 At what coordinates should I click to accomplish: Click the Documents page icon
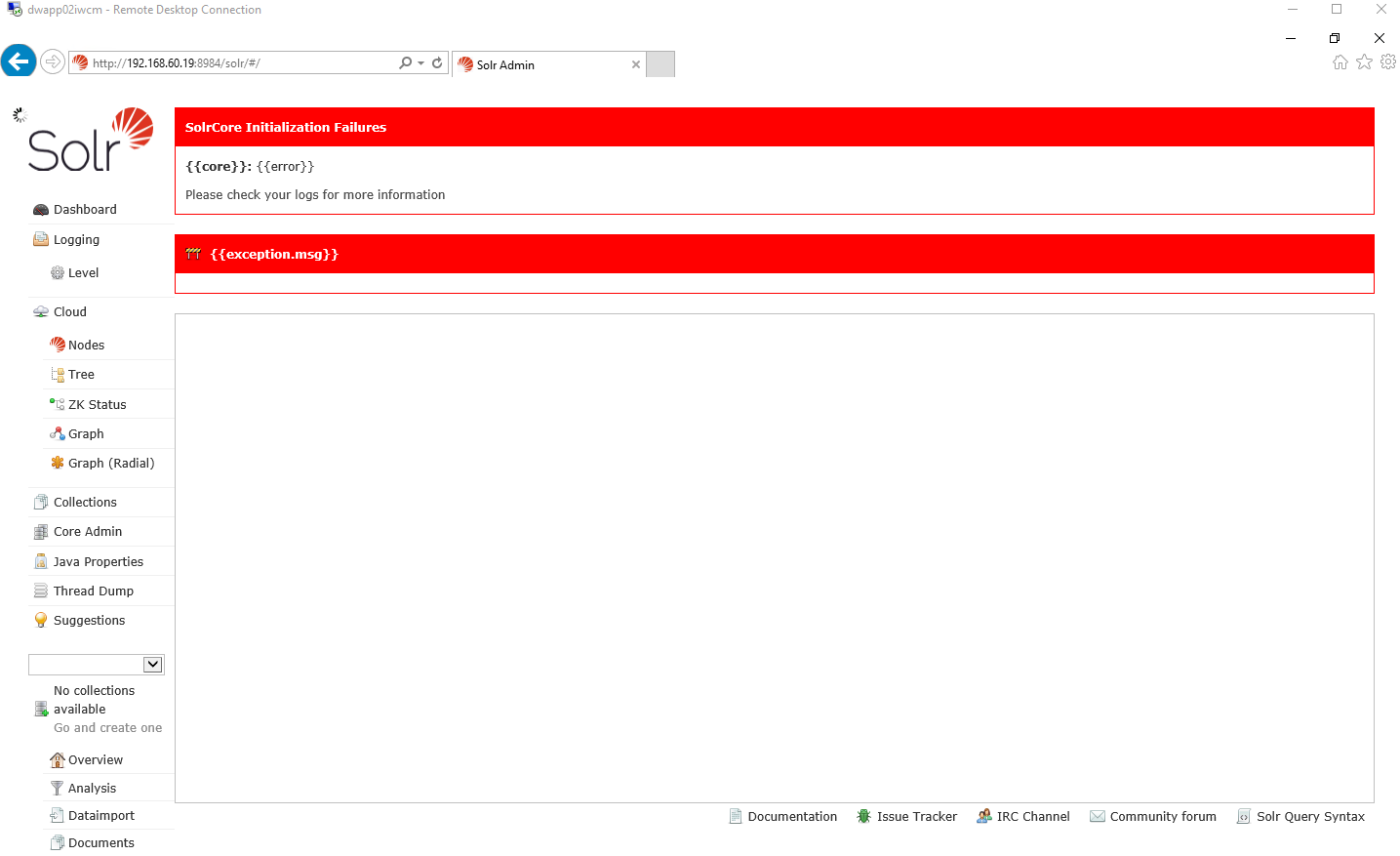pos(58,842)
